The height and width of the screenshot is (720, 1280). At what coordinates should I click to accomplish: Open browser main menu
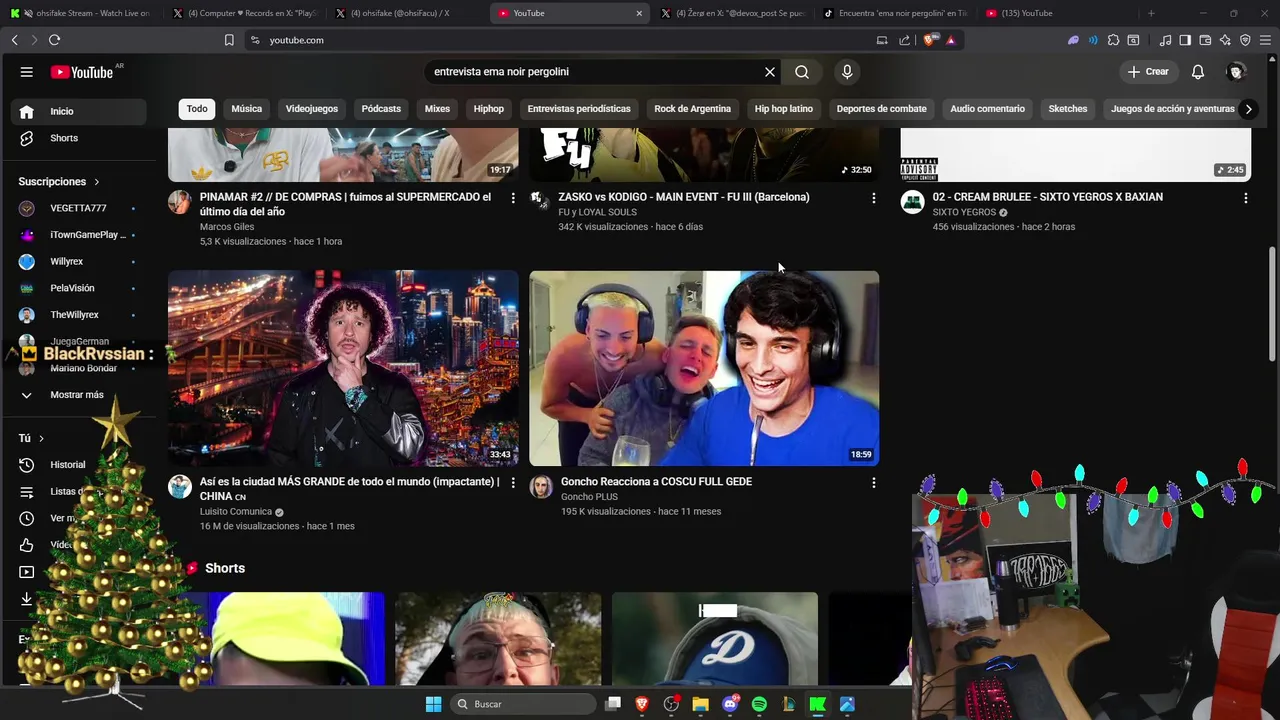click(x=1265, y=40)
